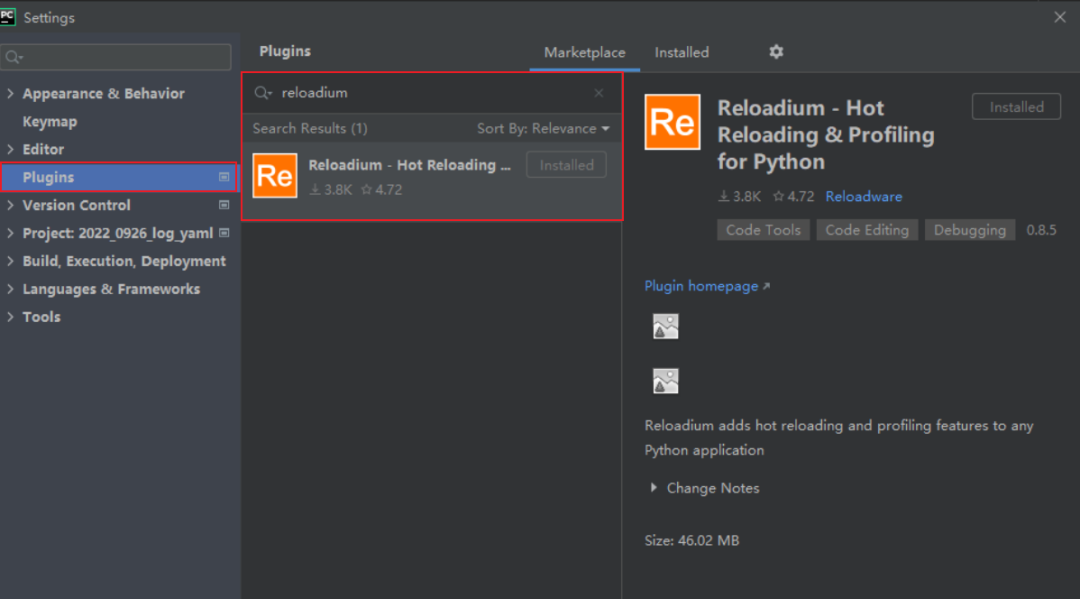Image resolution: width=1080 pixels, height=599 pixels.
Task: Click the Version Control row indicator icon
Action: pos(224,205)
